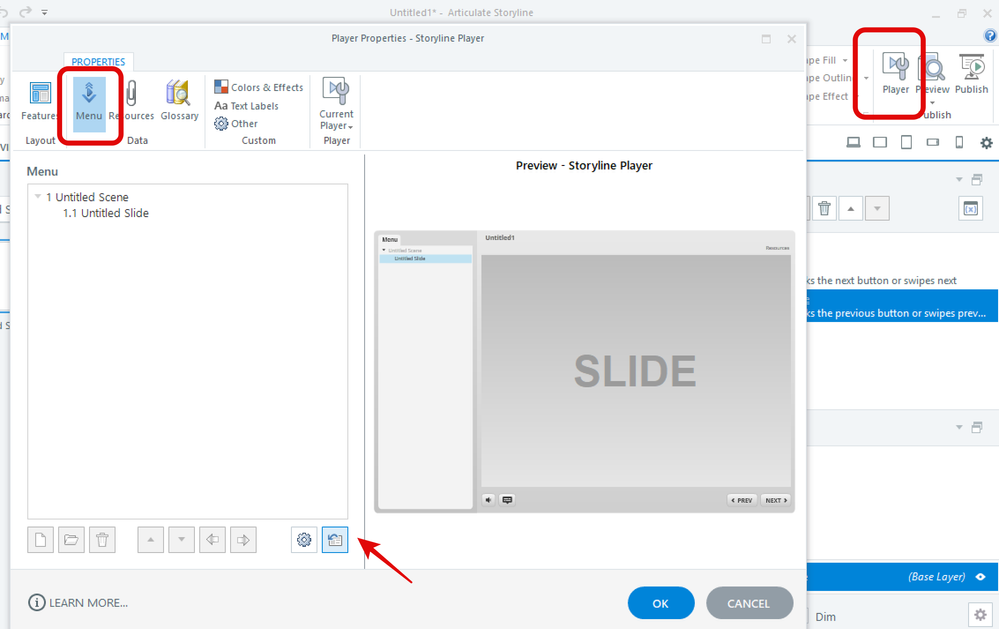Undock the Slide Layers panel
999x629 pixels.
click(x=977, y=427)
